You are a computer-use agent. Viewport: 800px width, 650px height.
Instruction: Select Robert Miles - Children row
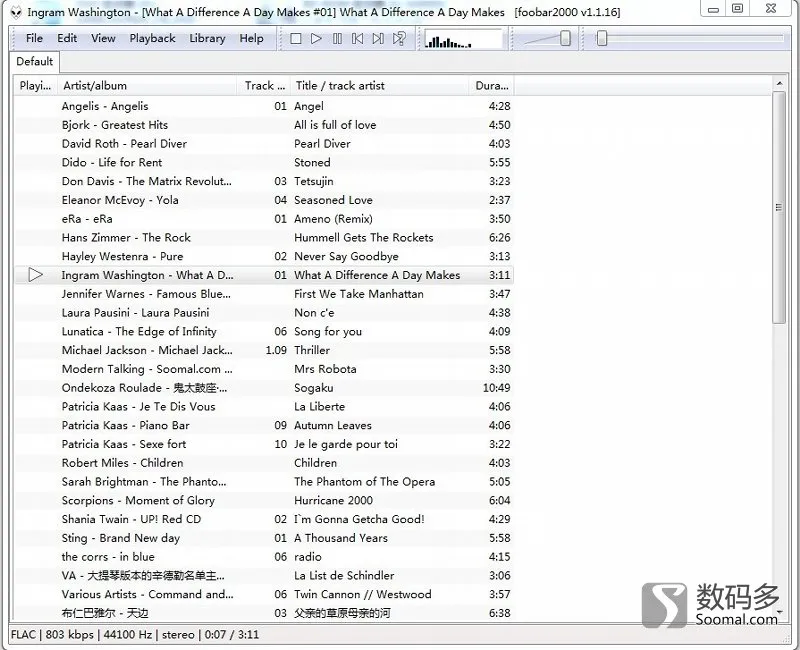(x=264, y=463)
